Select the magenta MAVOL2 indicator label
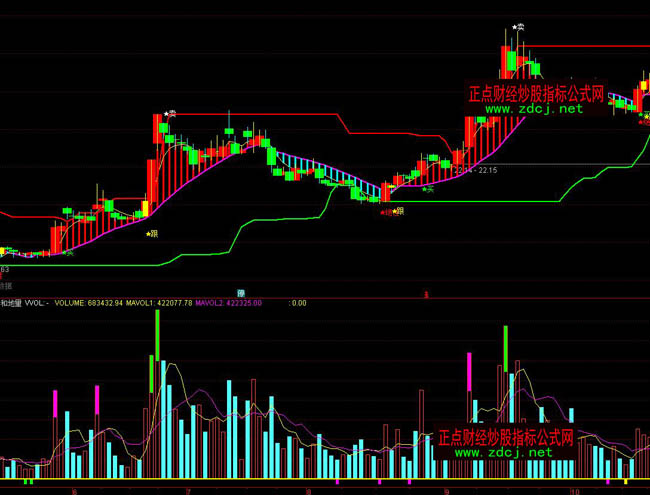The height and width of the screenshot is (495, 650). pyautogui.click(x=229, y=302)
